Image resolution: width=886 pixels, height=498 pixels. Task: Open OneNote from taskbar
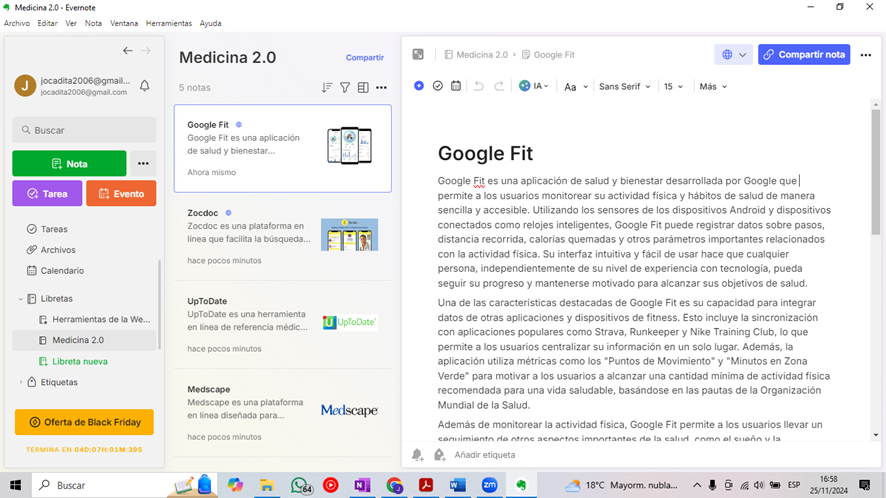[x=362, y=485]
